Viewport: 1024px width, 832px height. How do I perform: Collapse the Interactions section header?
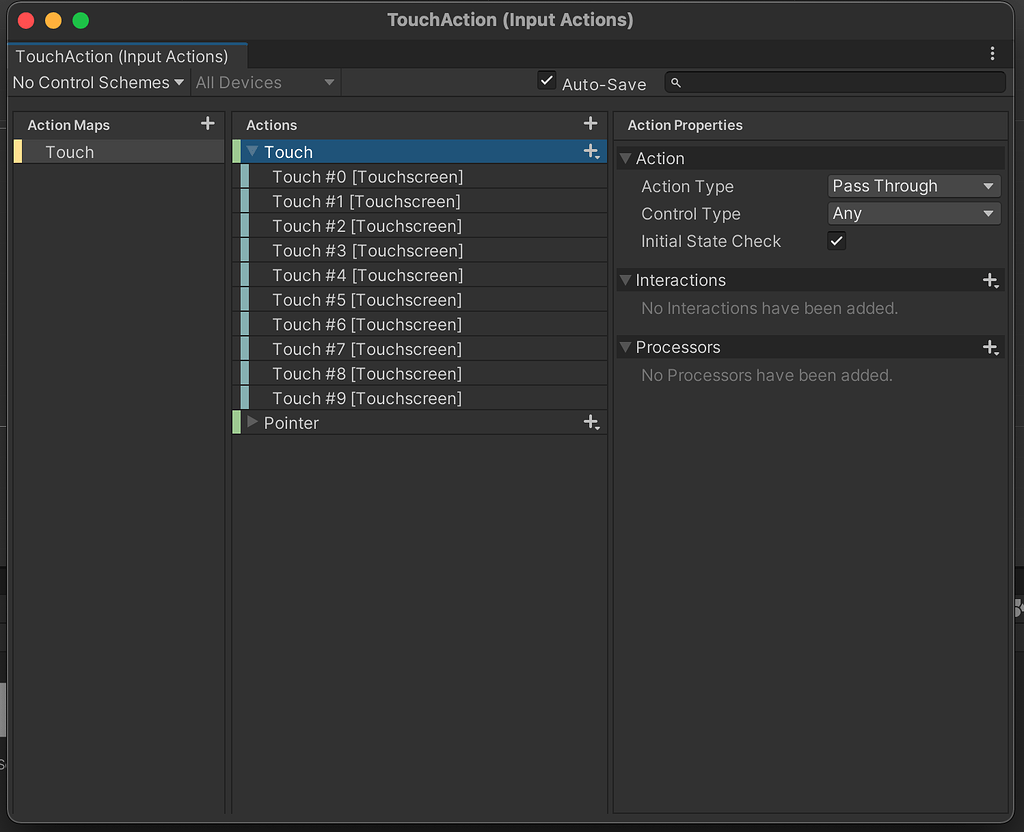[x=624, y=280]
